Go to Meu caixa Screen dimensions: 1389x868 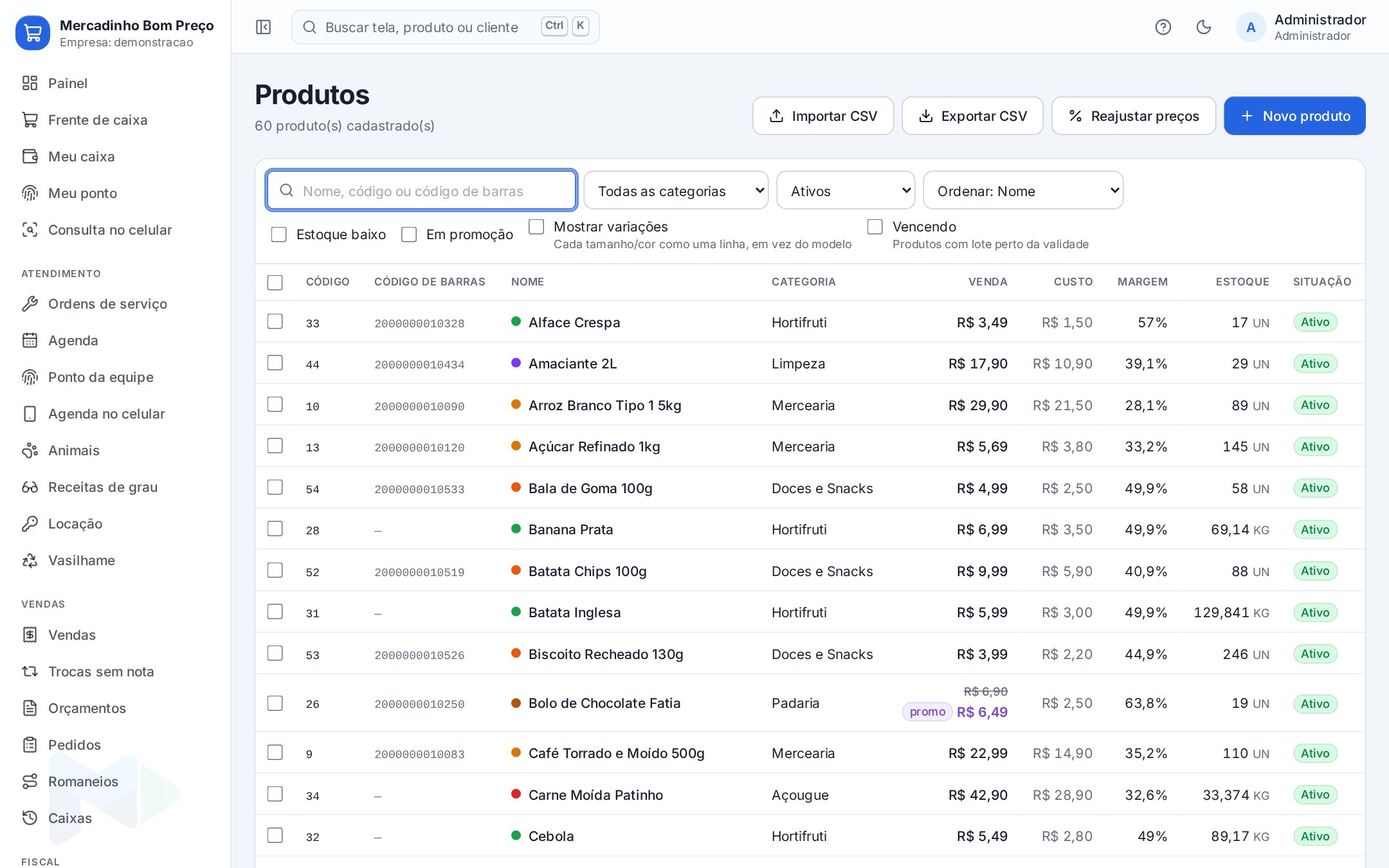point(115,156)
